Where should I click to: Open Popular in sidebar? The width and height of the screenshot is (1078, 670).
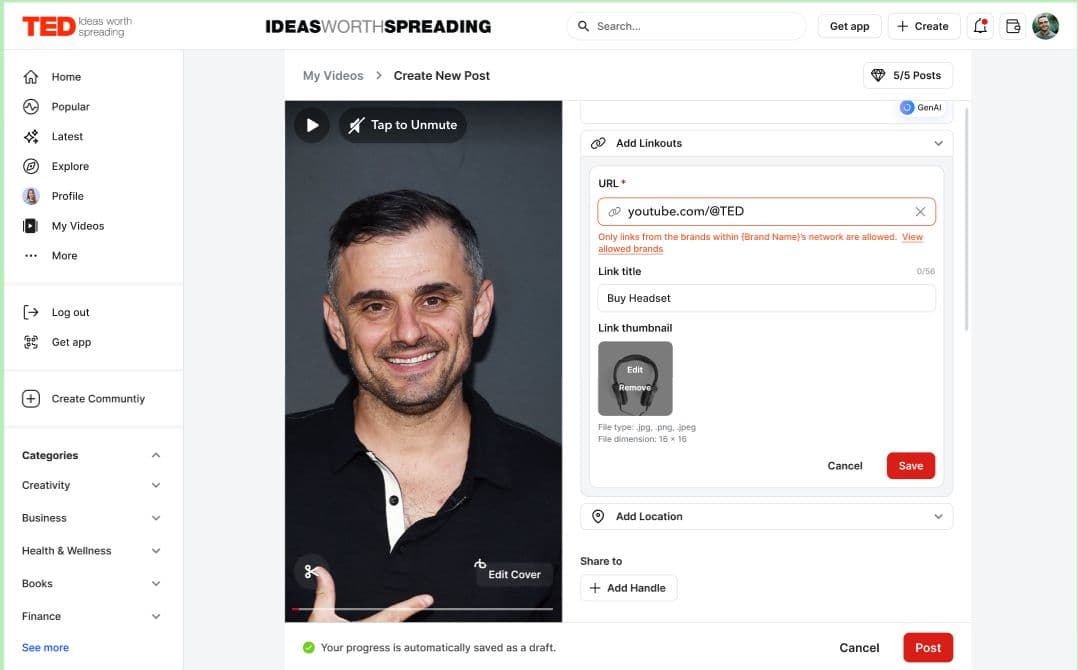(x=70, y=107)
